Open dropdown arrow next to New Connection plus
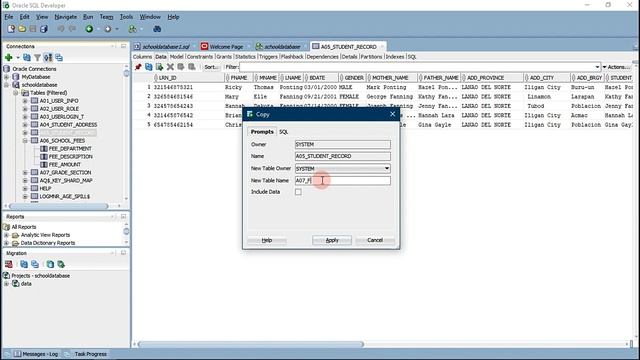Viewport: 640px width, 360px height. pos(18,58)
